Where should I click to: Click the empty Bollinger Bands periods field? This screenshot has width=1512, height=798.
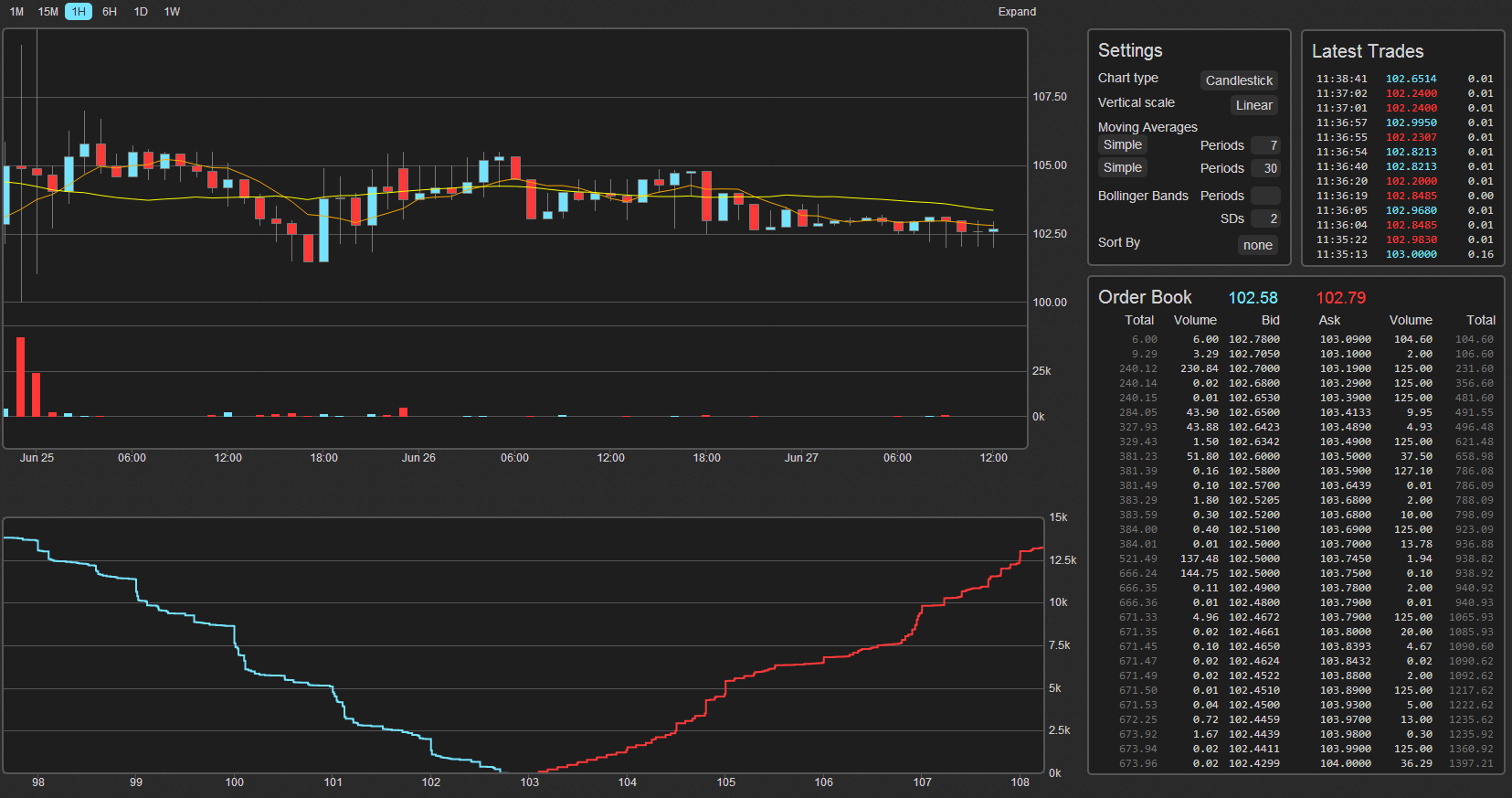1265,196
